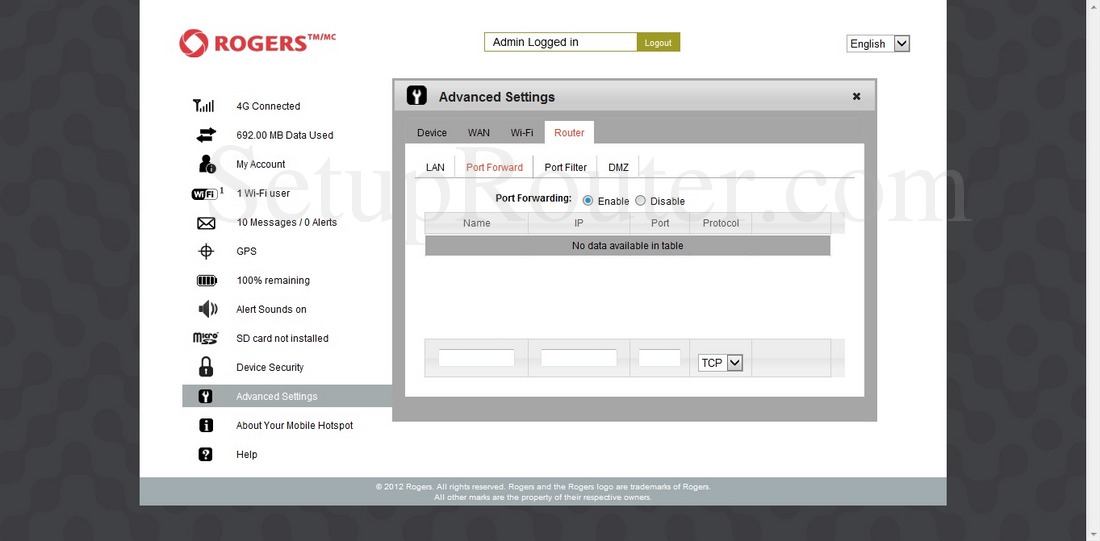Viewport: 1100px width, 541px height.
Task: Switch to the Wi-Fi tab
Action: click(x=522, y=133)
